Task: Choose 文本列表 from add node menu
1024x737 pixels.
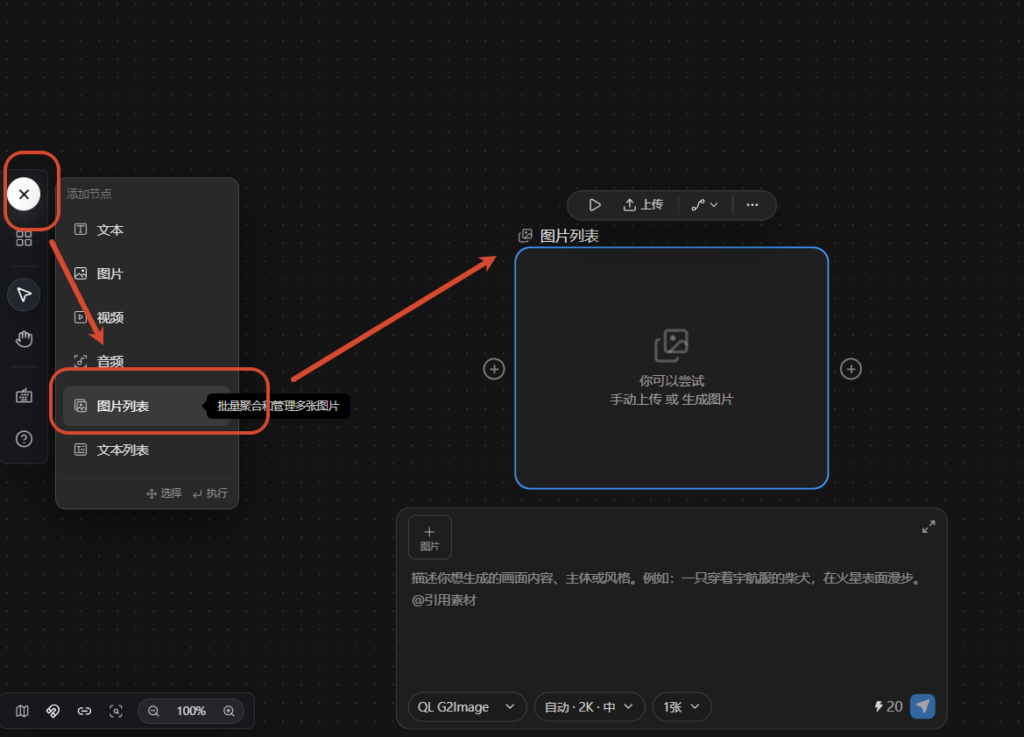Action: click(x=146, y=450)
